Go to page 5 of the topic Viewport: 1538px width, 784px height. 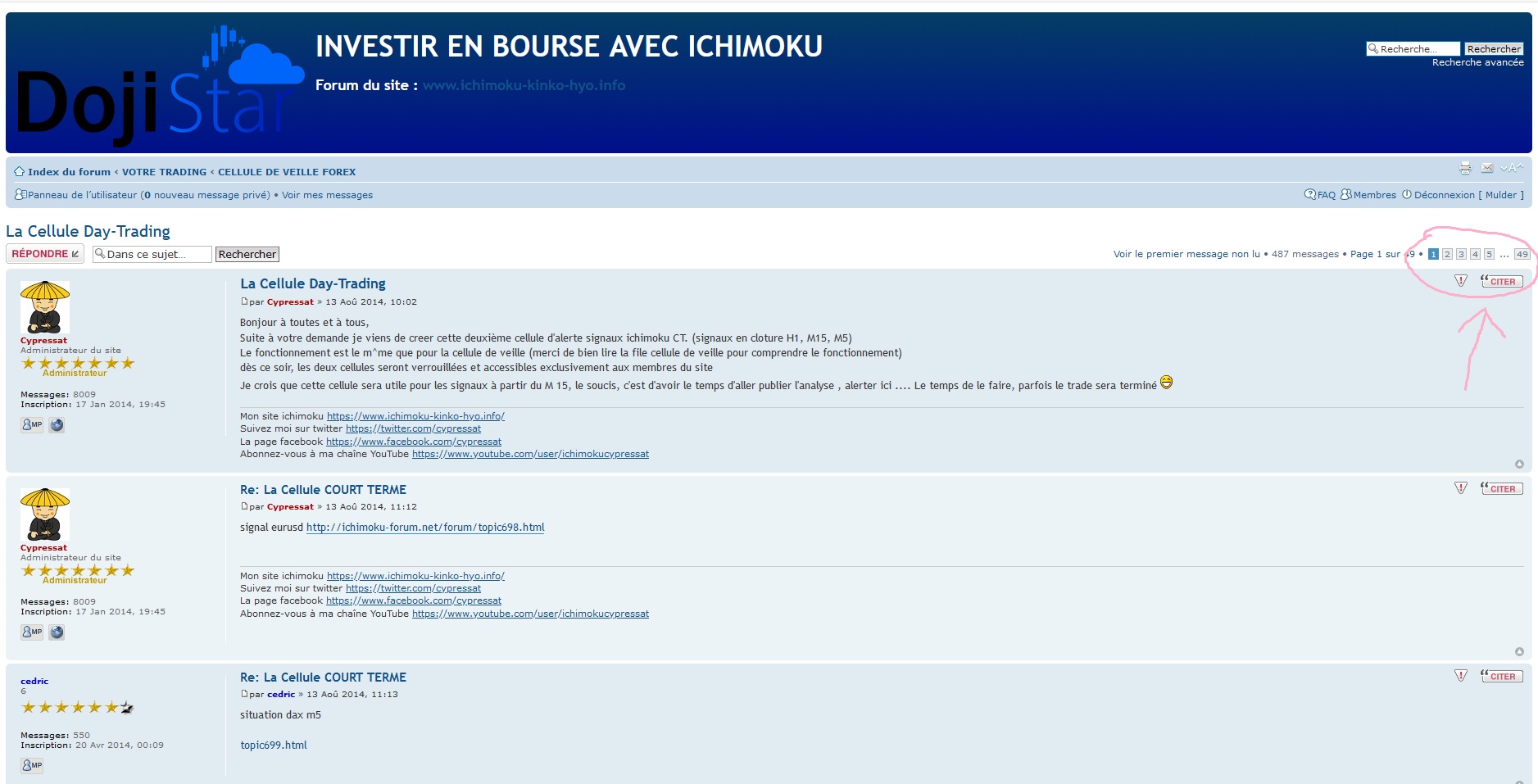(x=1489, y=254)
